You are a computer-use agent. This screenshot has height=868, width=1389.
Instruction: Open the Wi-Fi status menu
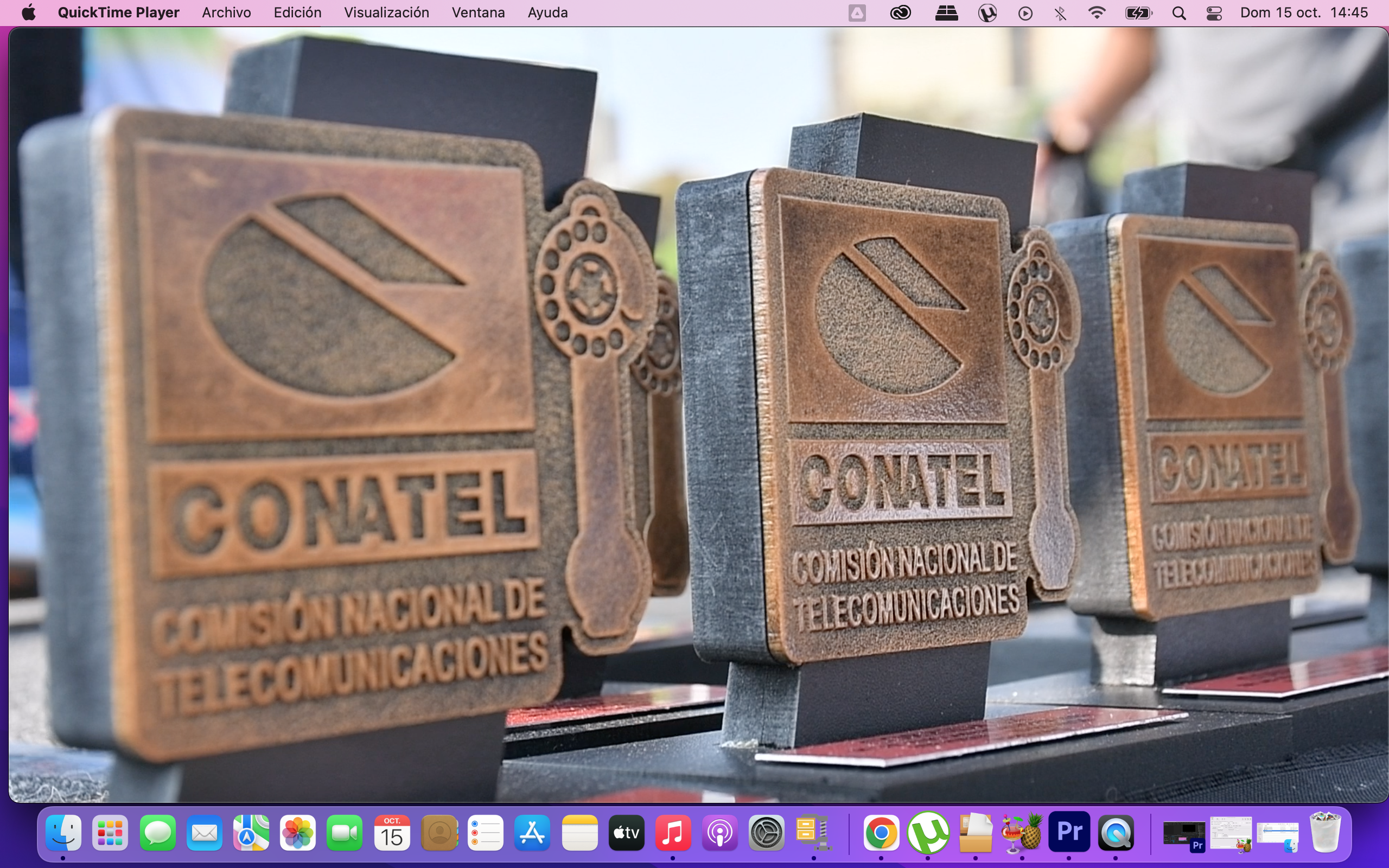[x=1097, y=12]
